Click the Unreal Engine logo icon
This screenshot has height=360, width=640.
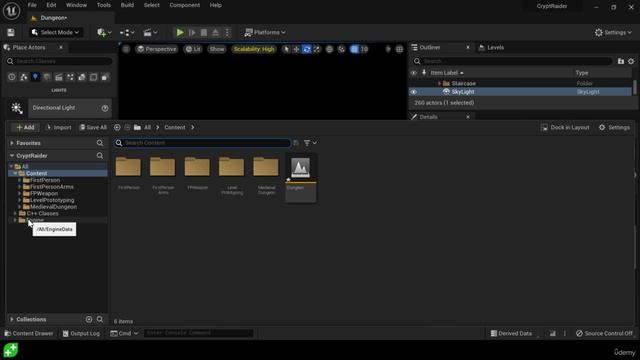(11, 11)
